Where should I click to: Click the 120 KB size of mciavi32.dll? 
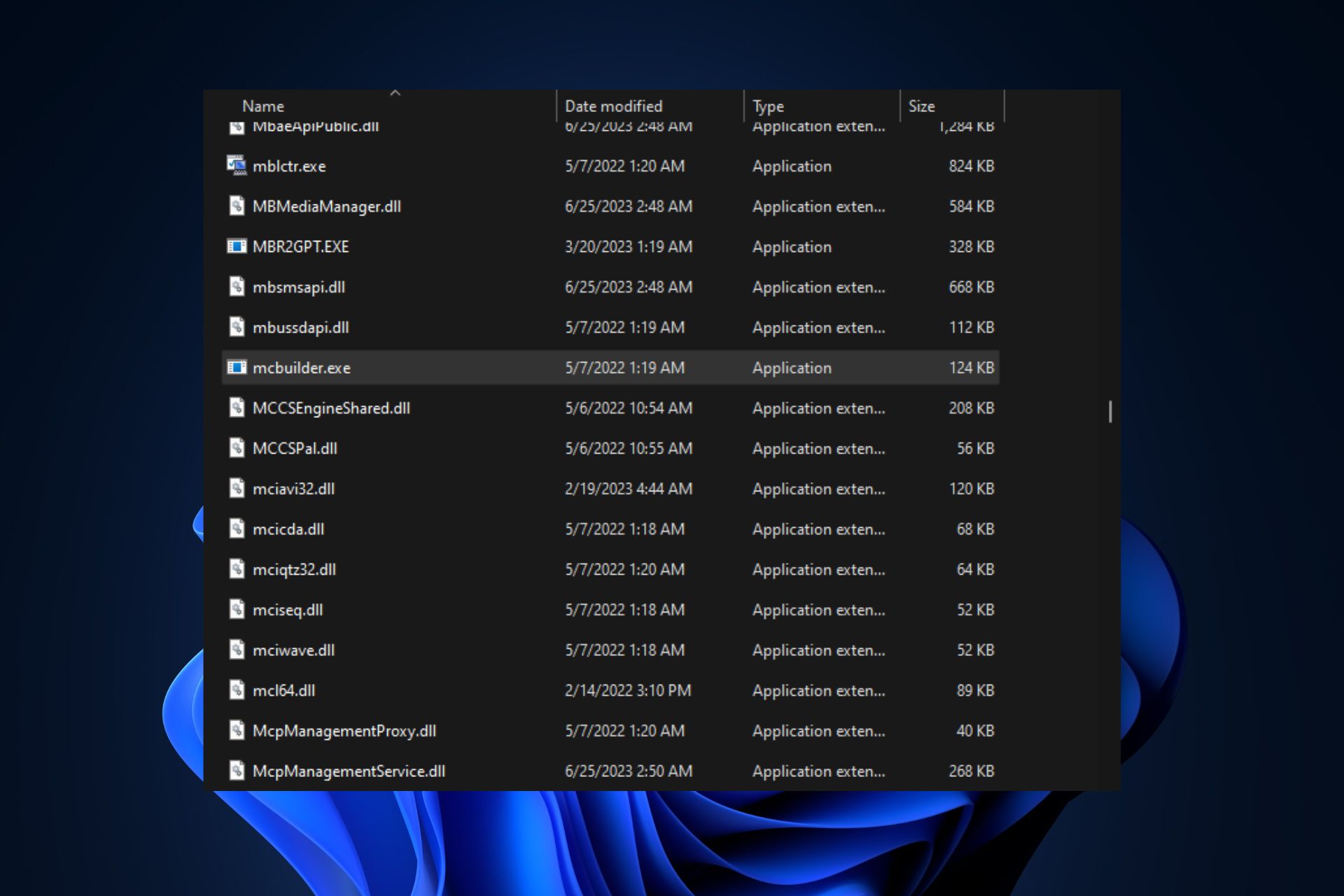(x=971, y=489)
